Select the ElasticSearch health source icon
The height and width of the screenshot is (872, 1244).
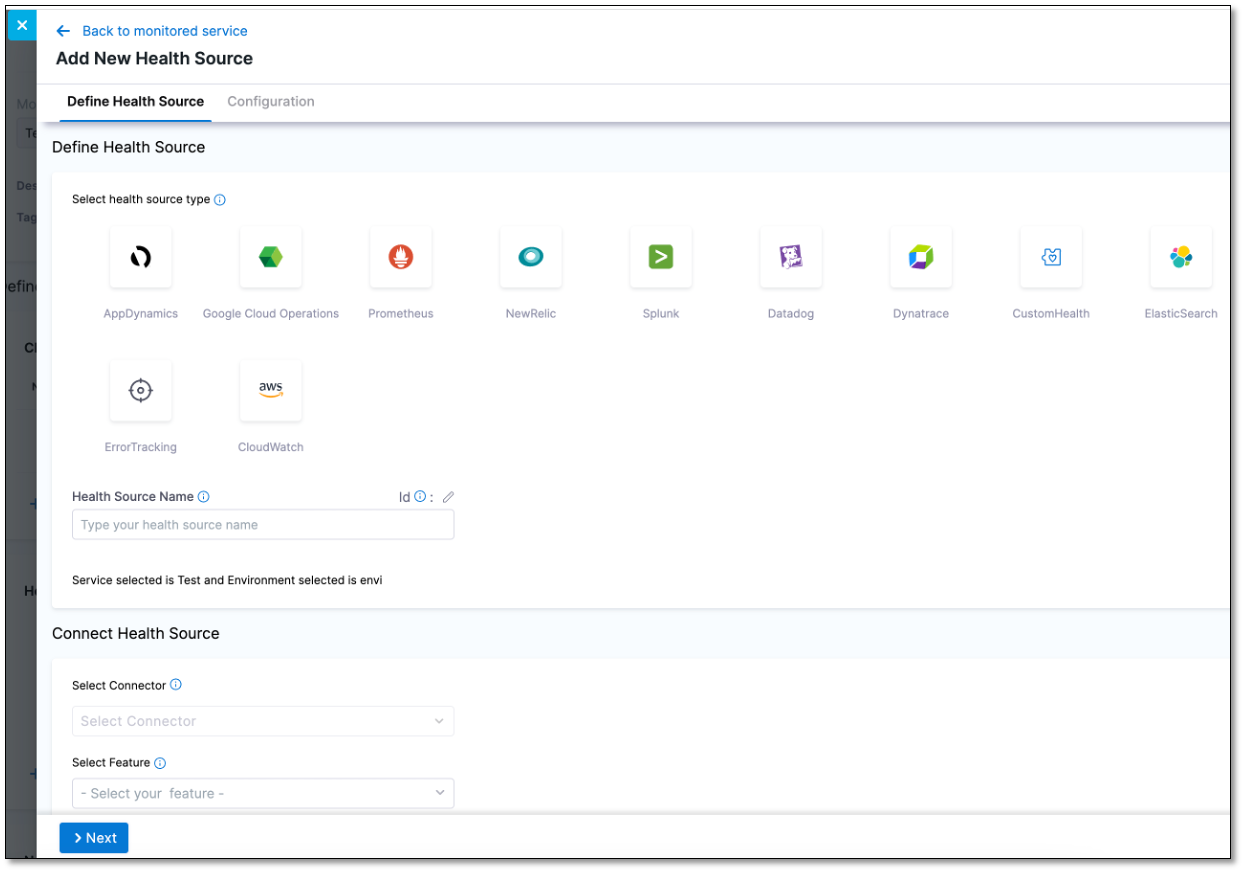click(1180, 257)
